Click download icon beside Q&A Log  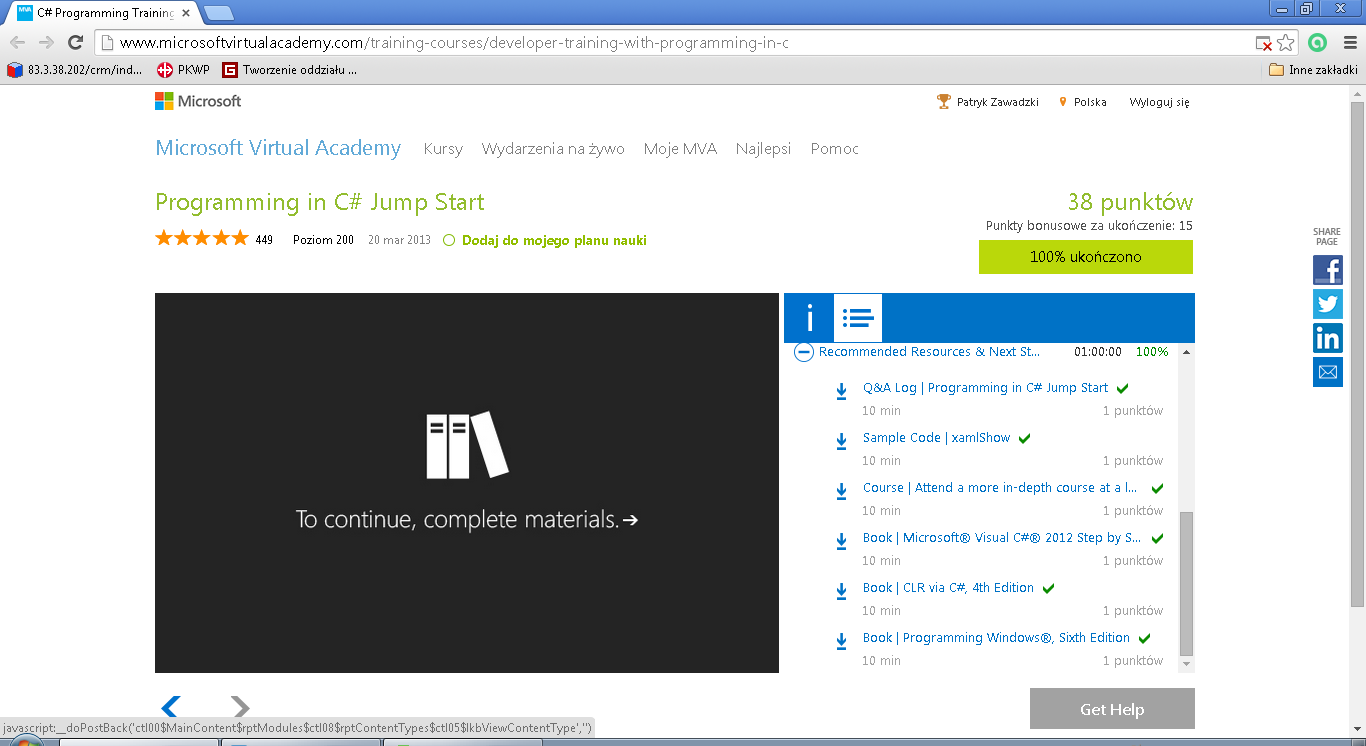tap(842, 391)
